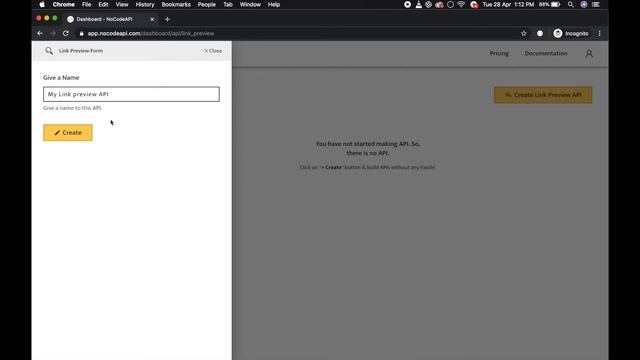Click the Wi-Fi status icon
The width and height of the screenshot is (640, 360).
pyautogui.click(x=461, y=4)
